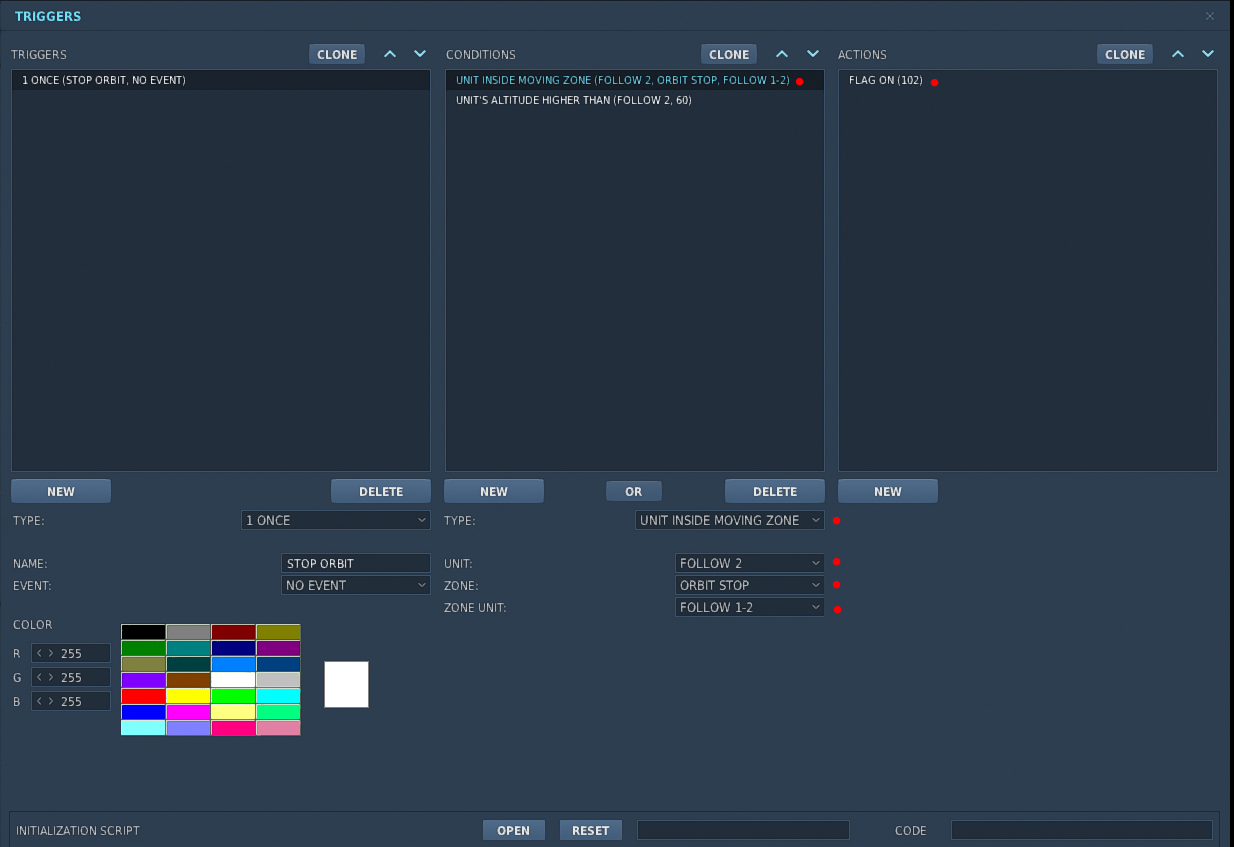Image resolution: width=1234 pixels, height=847 pixels.
Task: Move action up with Actions up arrow
Action: point(1177,54)
